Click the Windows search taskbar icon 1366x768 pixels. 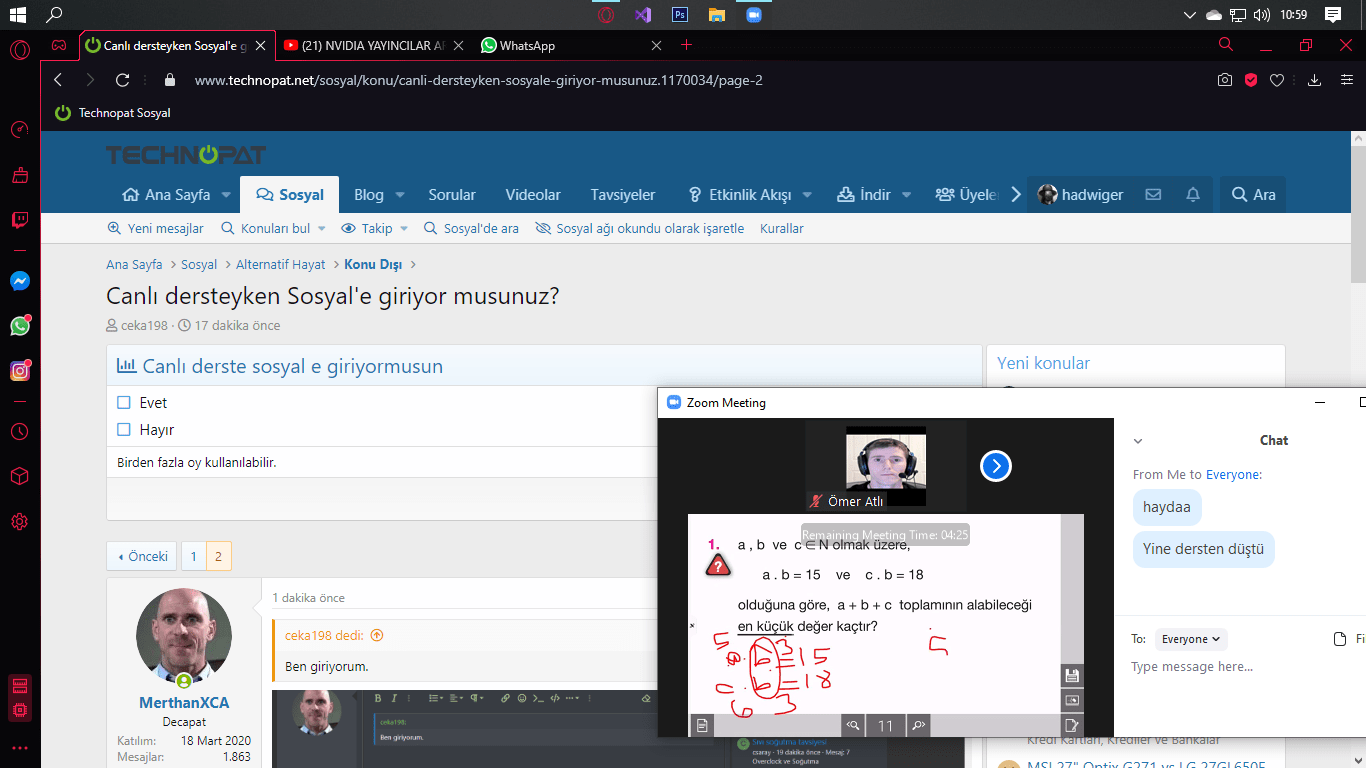(54, 15)
